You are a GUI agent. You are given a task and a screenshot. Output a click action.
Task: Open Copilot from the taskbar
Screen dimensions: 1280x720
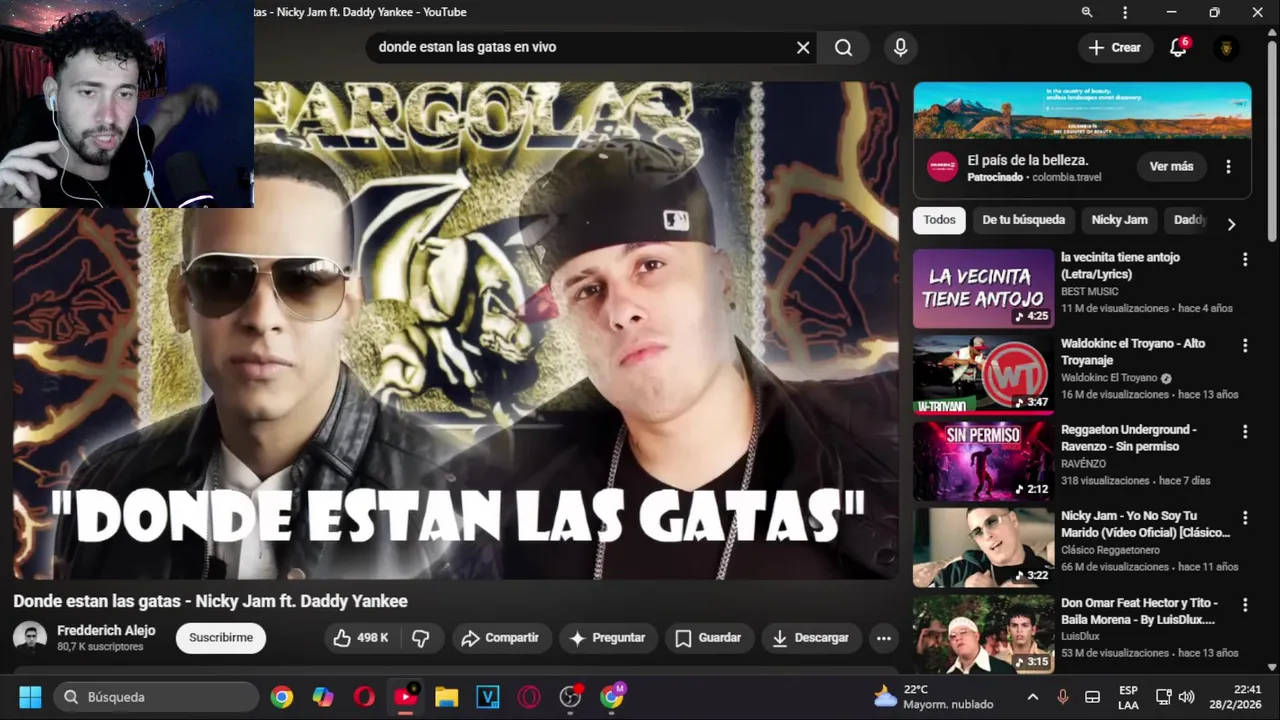pyautogui.click(x=323, y=697)
